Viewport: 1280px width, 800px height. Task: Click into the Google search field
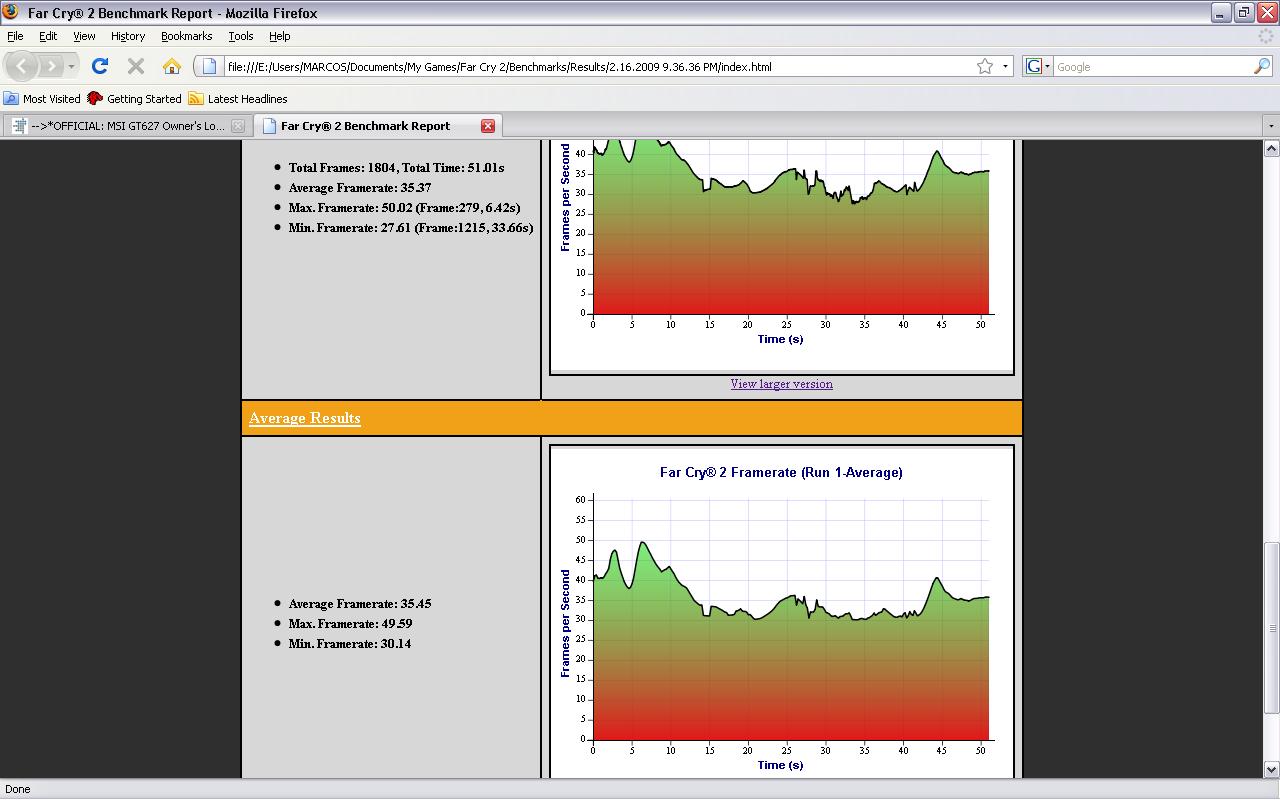coord(1152,67)
